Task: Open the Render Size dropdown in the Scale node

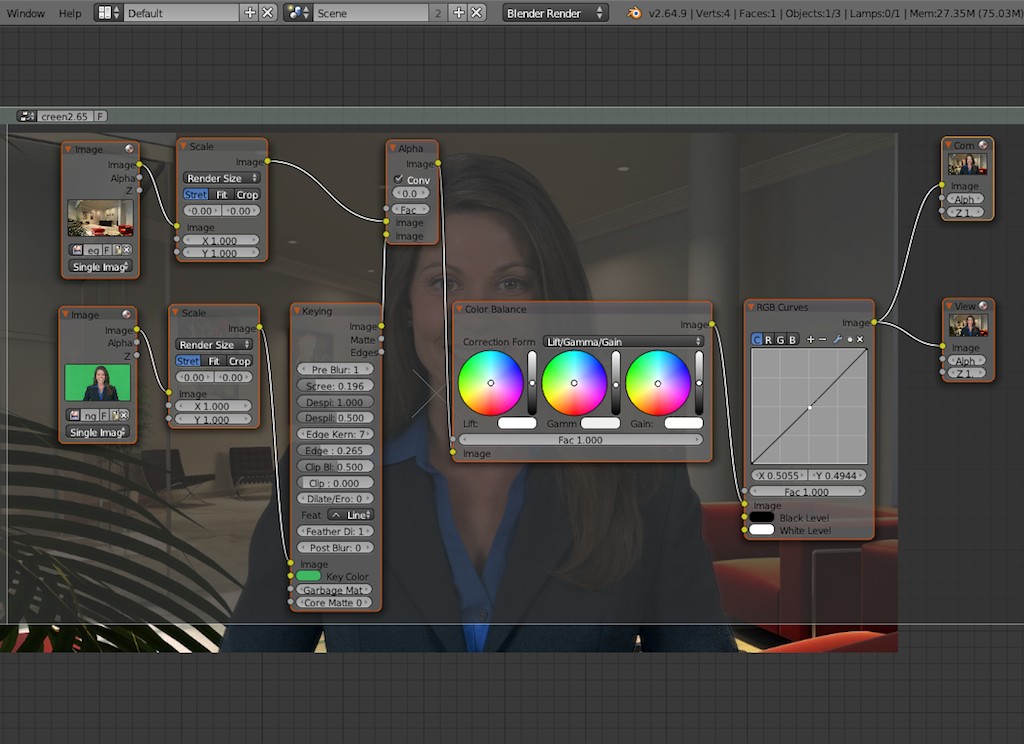Action: pos(220,178)
